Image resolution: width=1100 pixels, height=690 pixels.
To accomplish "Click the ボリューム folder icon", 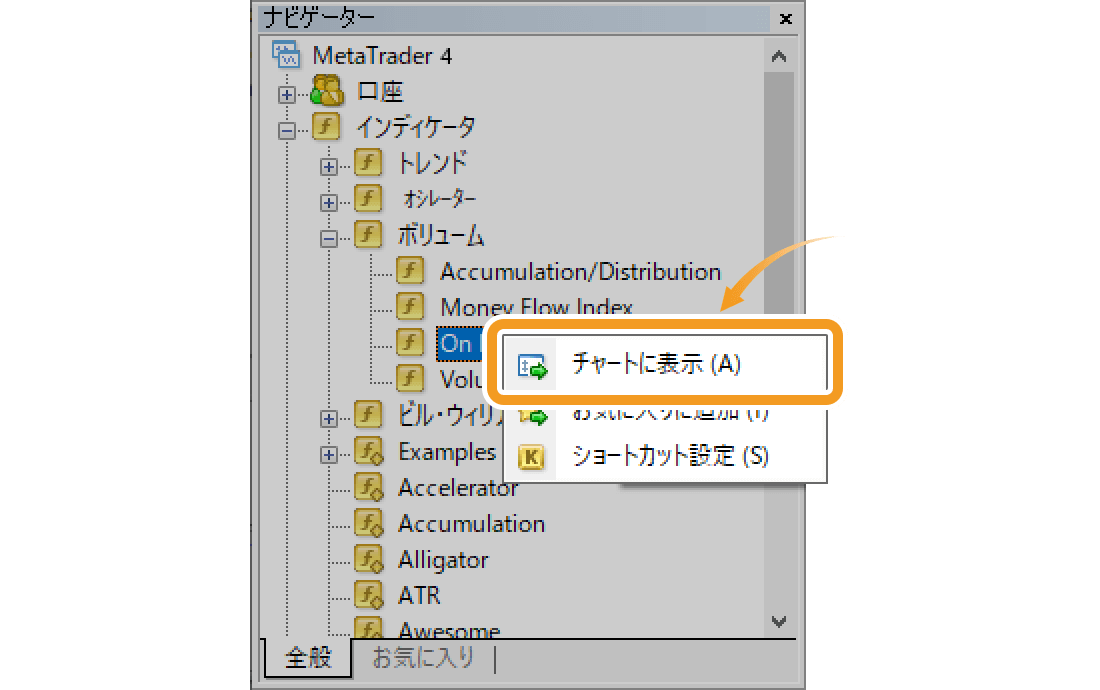I will pyautogui.click(x=368, y=235).
